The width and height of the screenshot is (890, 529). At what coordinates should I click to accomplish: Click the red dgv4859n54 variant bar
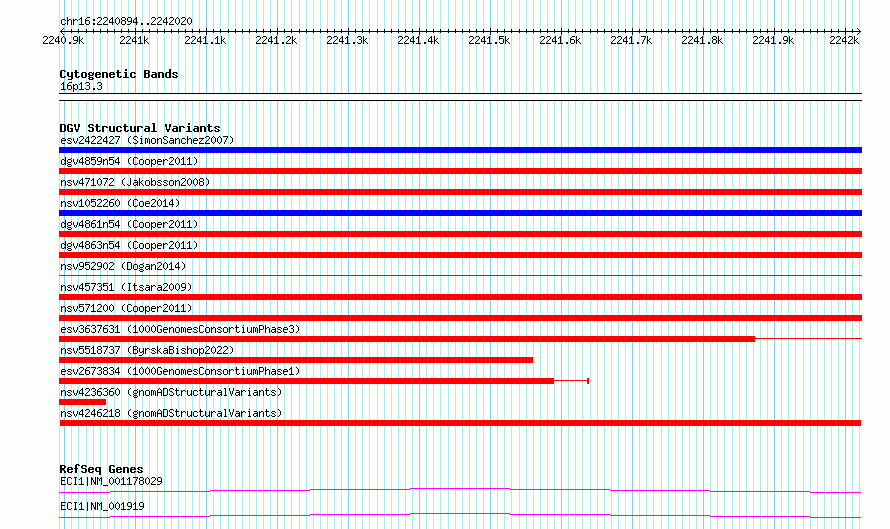pyautogui.click(x=460, y=171)
